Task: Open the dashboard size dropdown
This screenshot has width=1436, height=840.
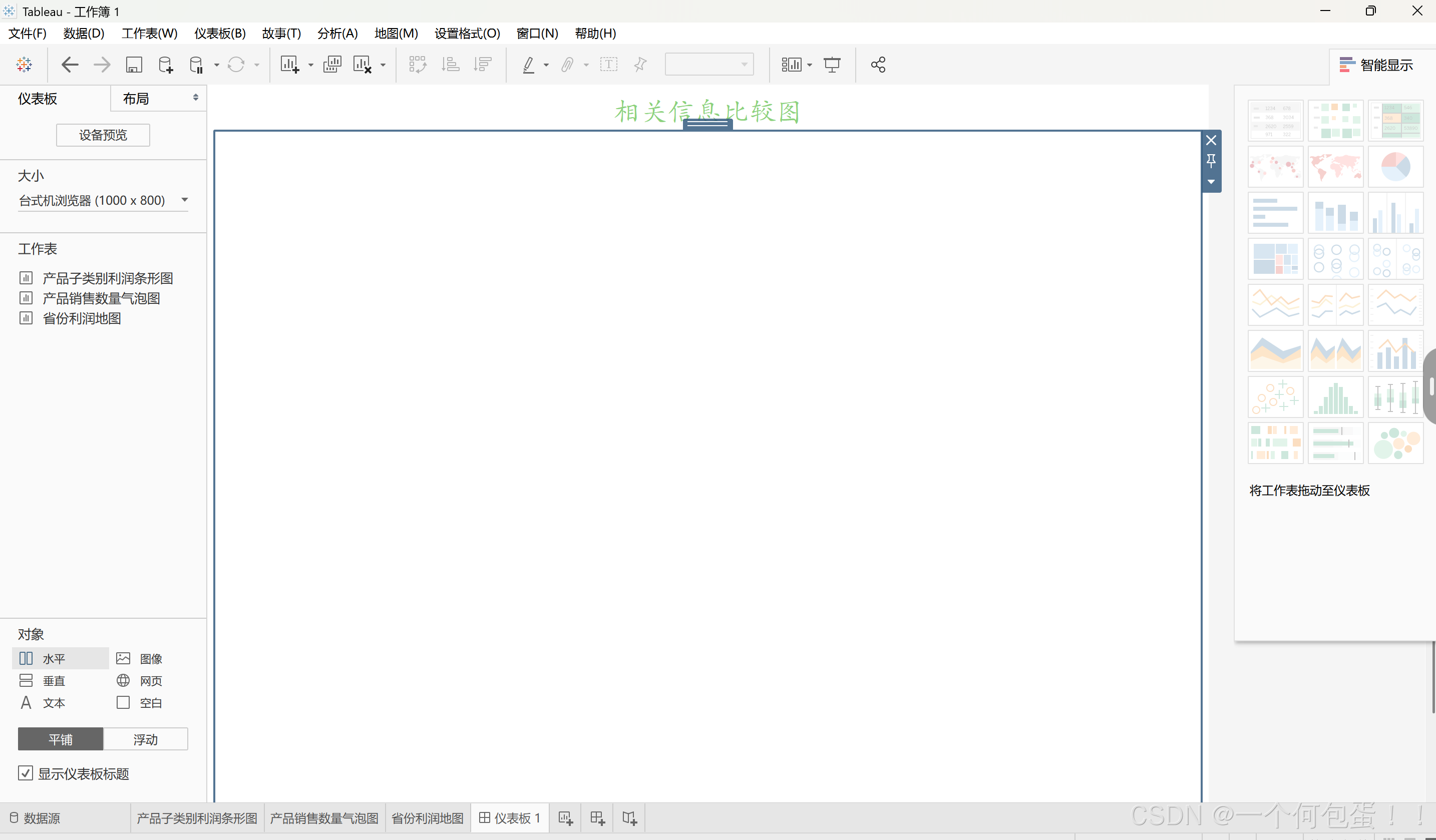Action: (x=184, y=200)
